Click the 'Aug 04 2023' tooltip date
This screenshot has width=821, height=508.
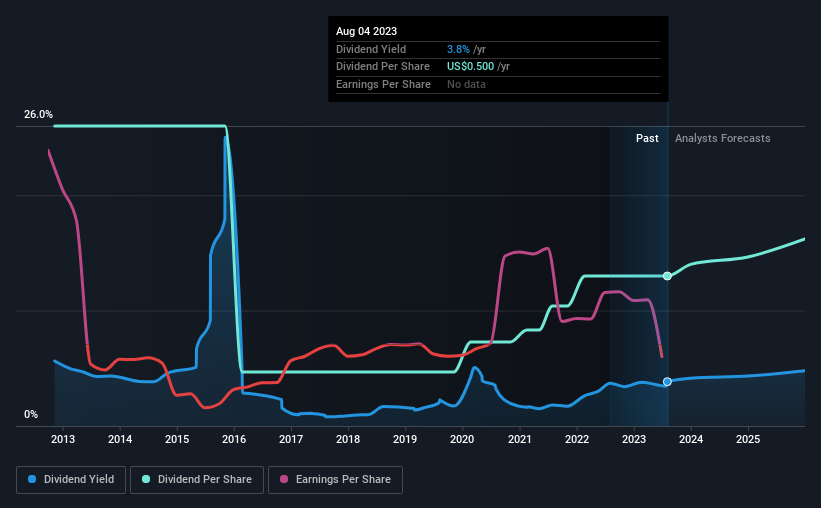coord(367,31)
